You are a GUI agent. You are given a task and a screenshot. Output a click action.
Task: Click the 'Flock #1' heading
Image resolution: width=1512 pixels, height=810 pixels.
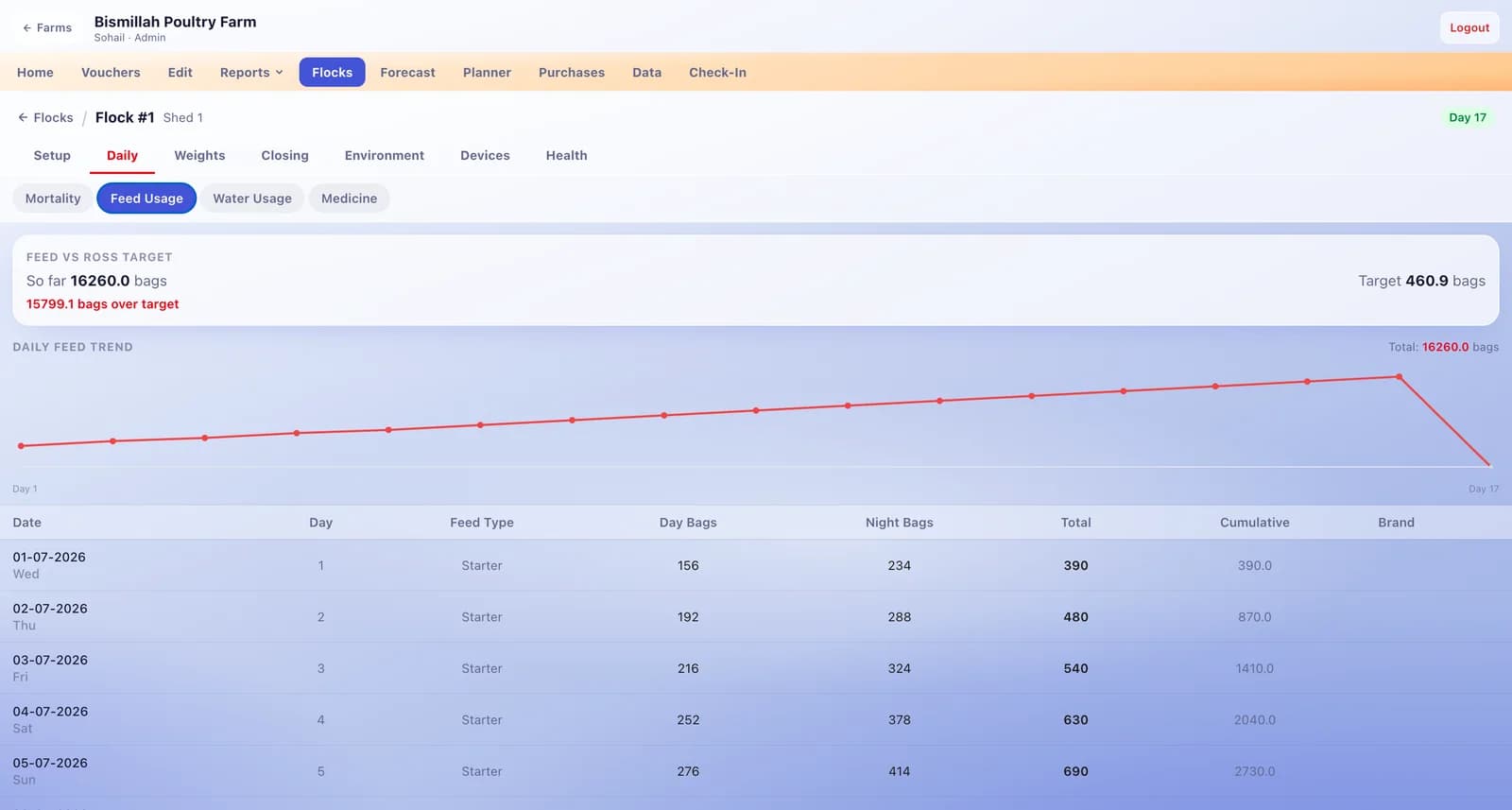[x=125, y=118]
